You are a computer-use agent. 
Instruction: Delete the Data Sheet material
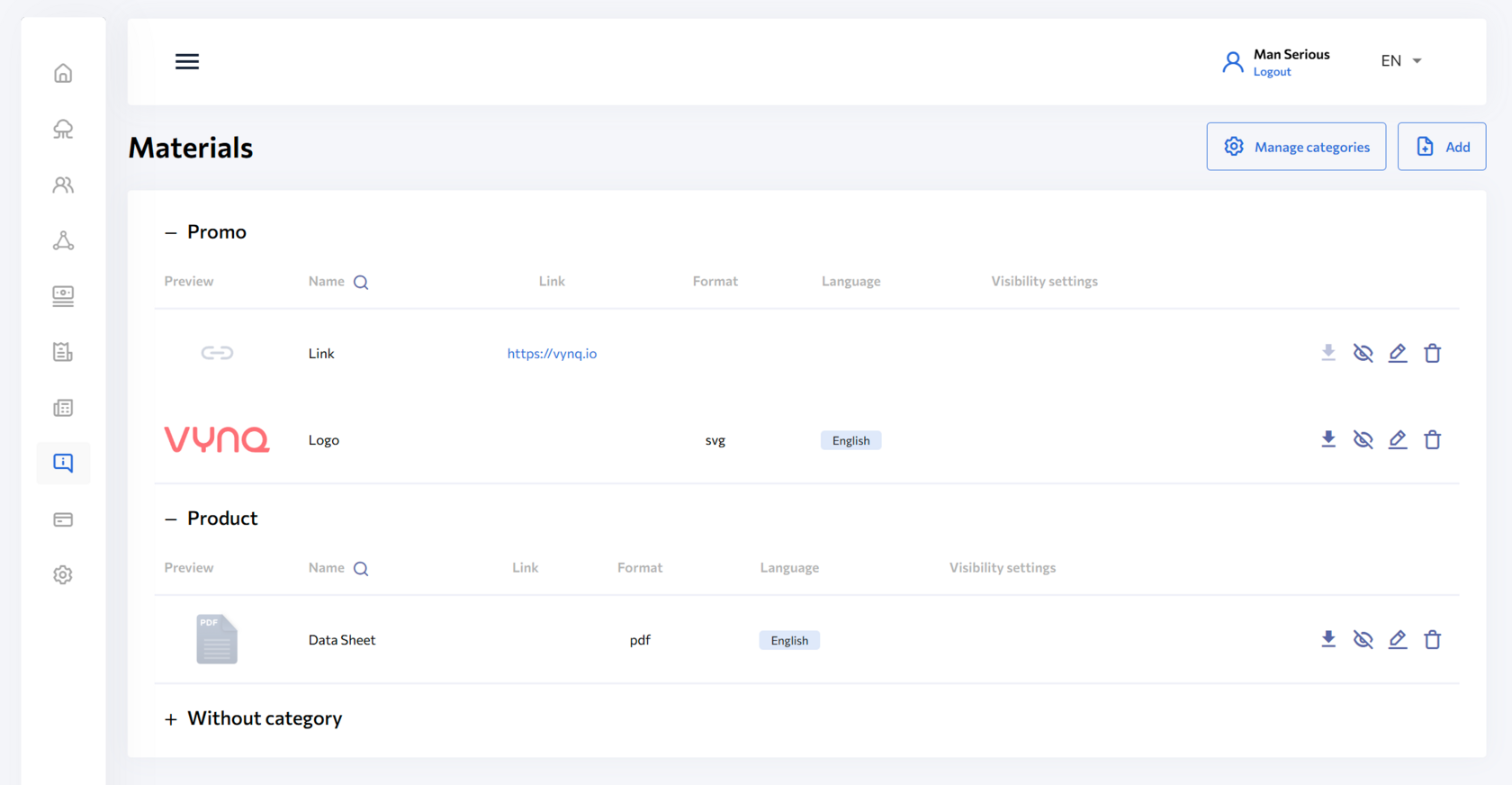[1433, 639]
